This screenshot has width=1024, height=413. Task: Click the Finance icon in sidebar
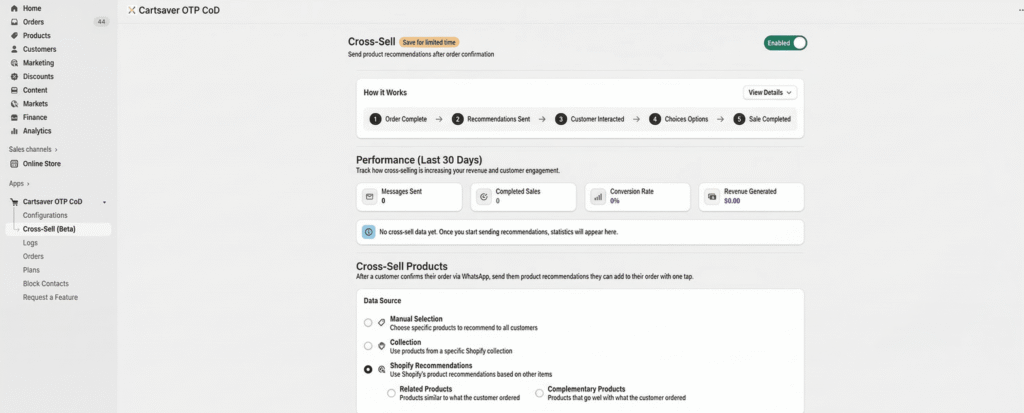pyautogui.click(x=14, y=117)
